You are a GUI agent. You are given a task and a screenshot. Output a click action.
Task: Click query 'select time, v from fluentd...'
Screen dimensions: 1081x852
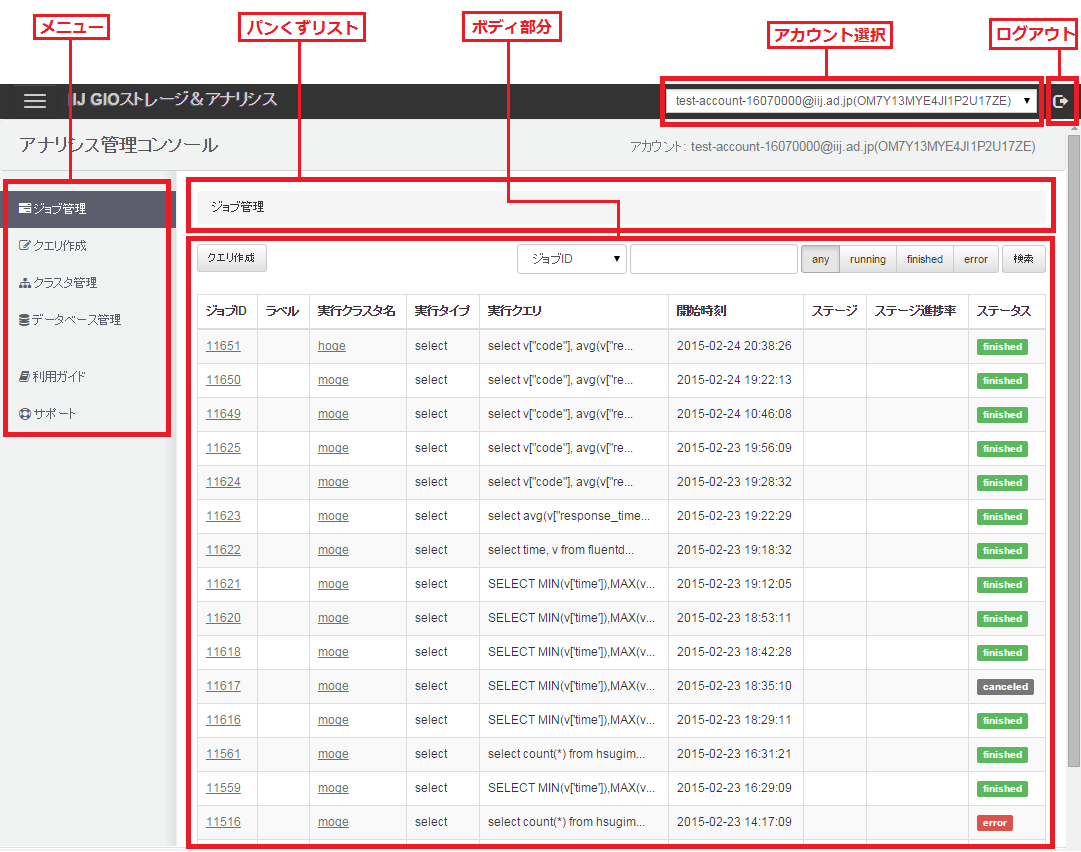point(560,550)
